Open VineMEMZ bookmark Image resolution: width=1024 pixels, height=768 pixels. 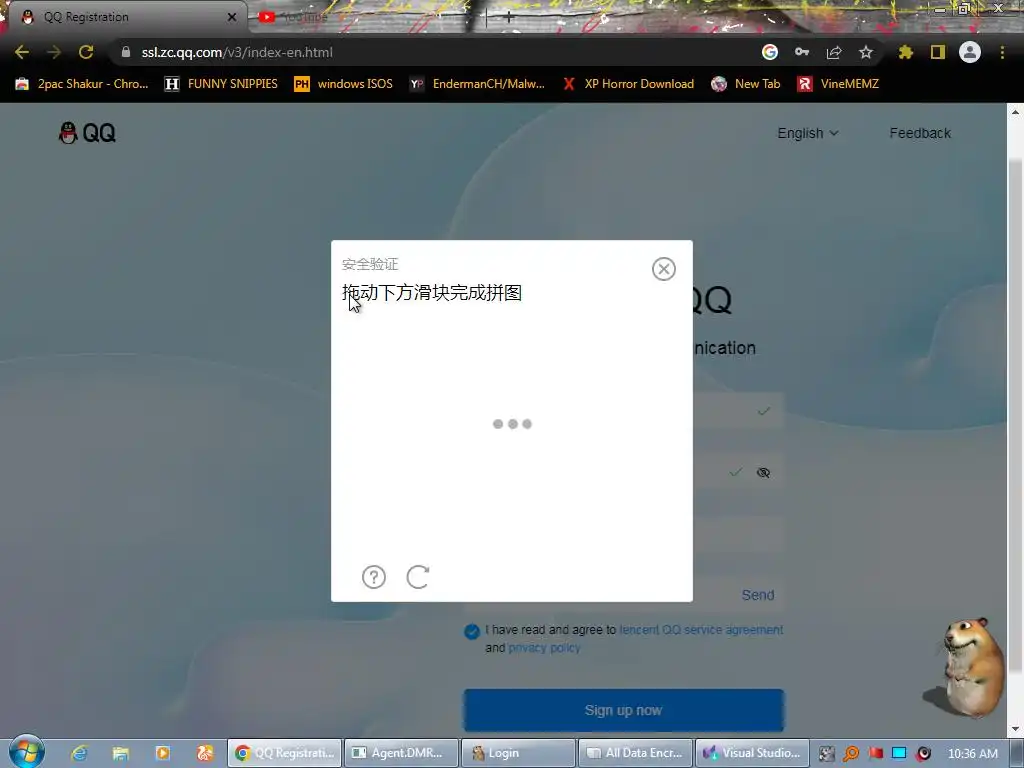click(x=838, y=84)
